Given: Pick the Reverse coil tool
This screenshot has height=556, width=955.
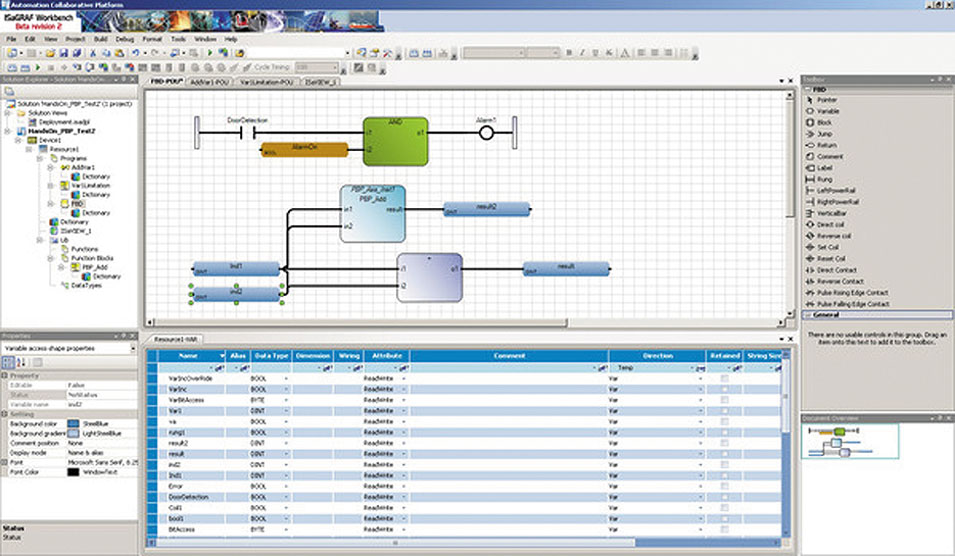Looking at the screenshot, I should tap(834, 236).
